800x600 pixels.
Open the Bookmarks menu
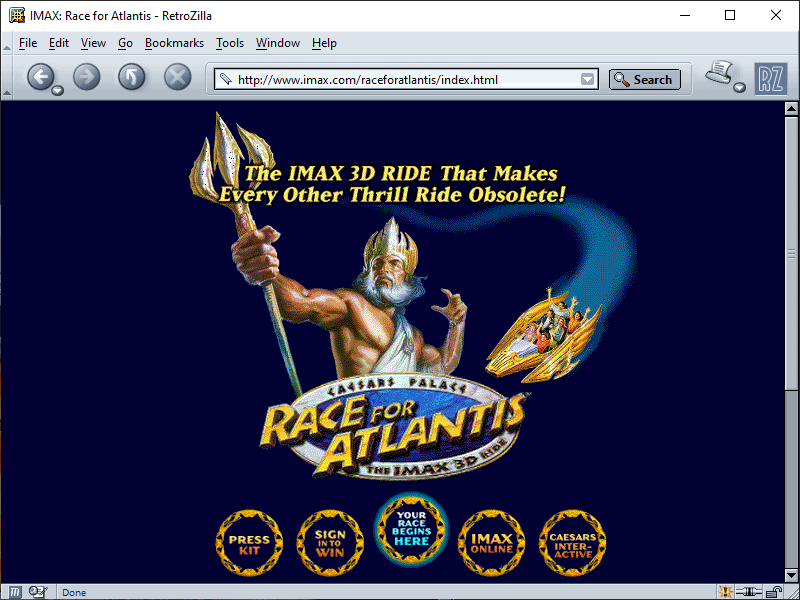174,43
